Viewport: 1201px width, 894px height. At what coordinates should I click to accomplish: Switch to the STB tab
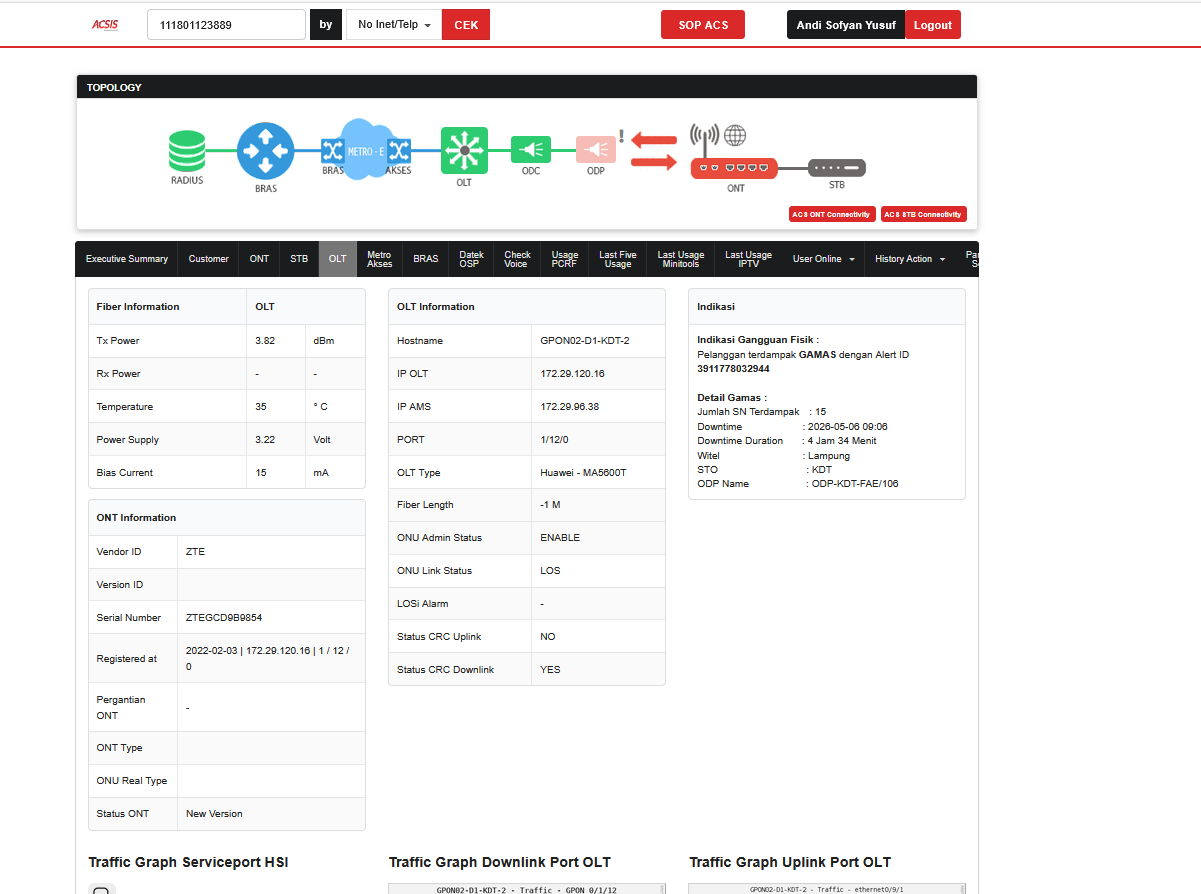pyautogui.click(x=299, y=259)
